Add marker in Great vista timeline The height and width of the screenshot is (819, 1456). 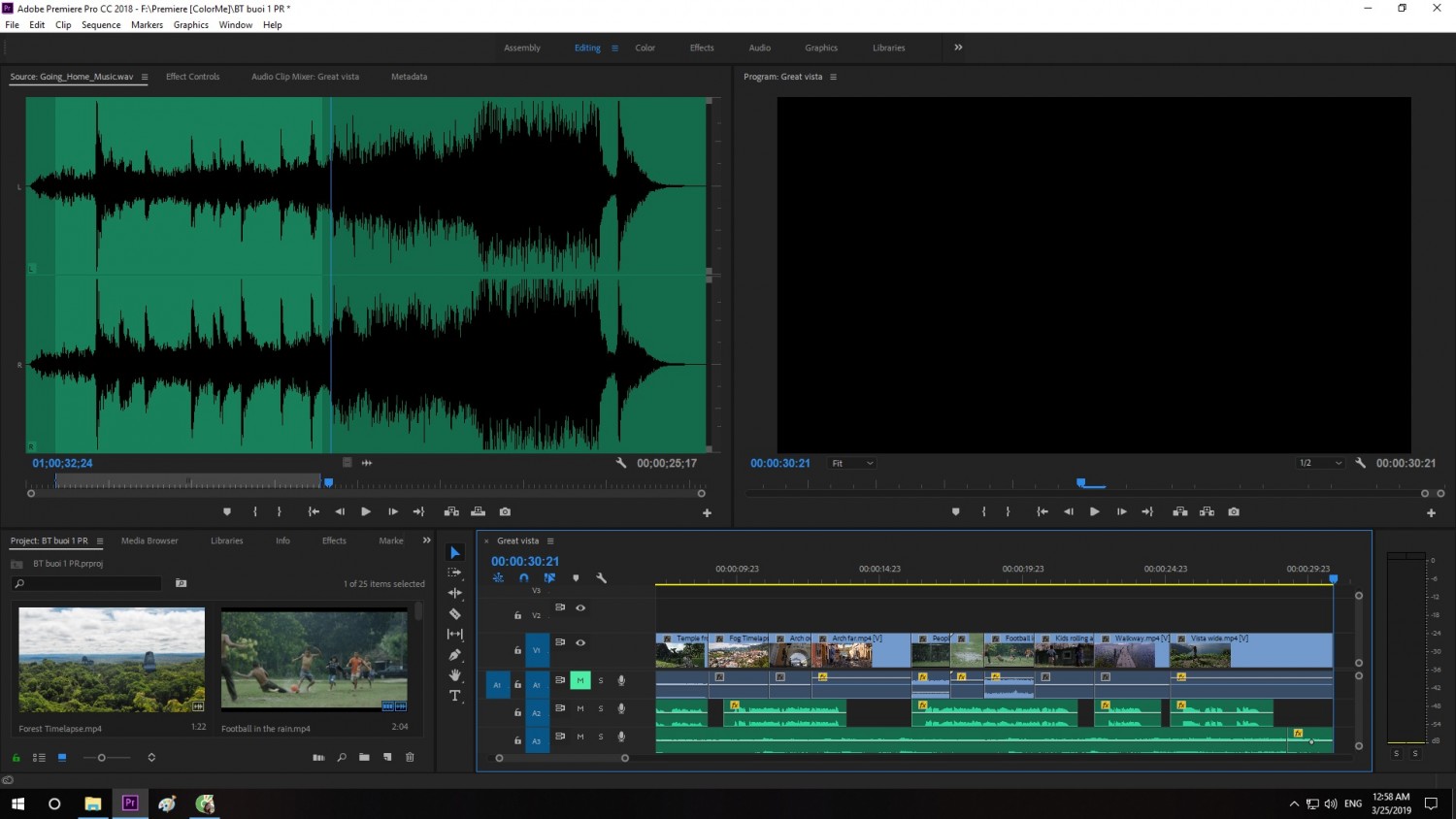(576, 578)
